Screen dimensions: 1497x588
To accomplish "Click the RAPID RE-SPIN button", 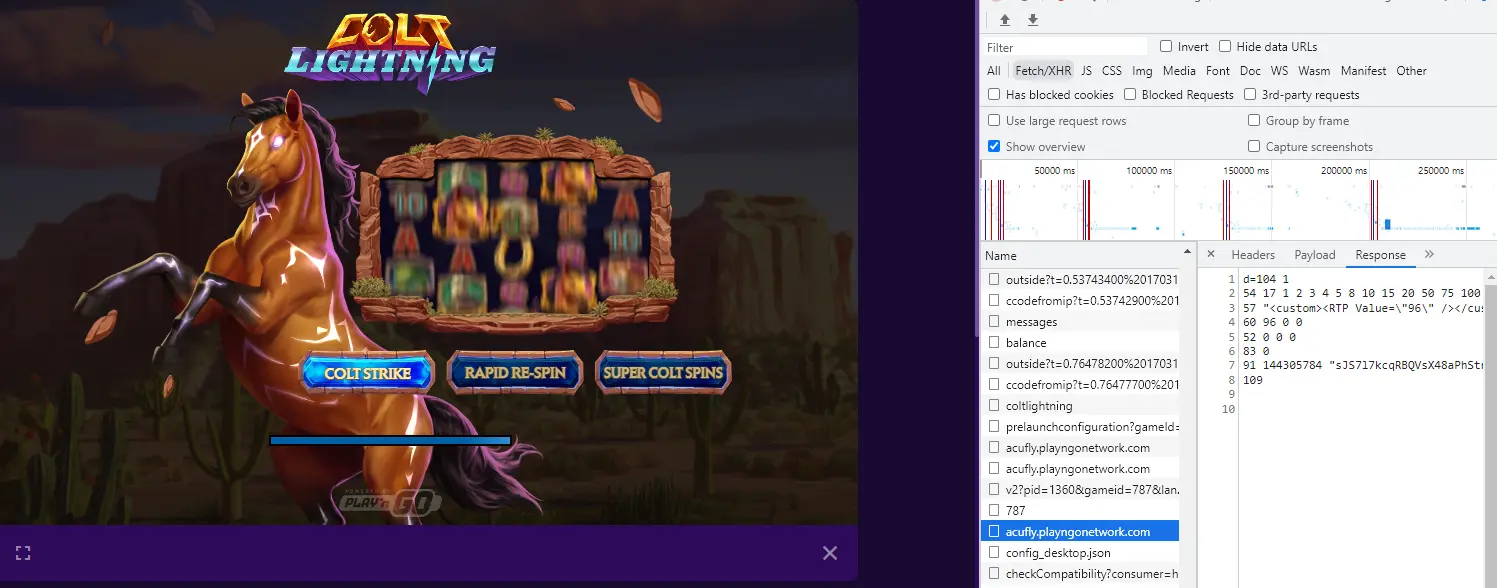I will click(x=515, y=373).
